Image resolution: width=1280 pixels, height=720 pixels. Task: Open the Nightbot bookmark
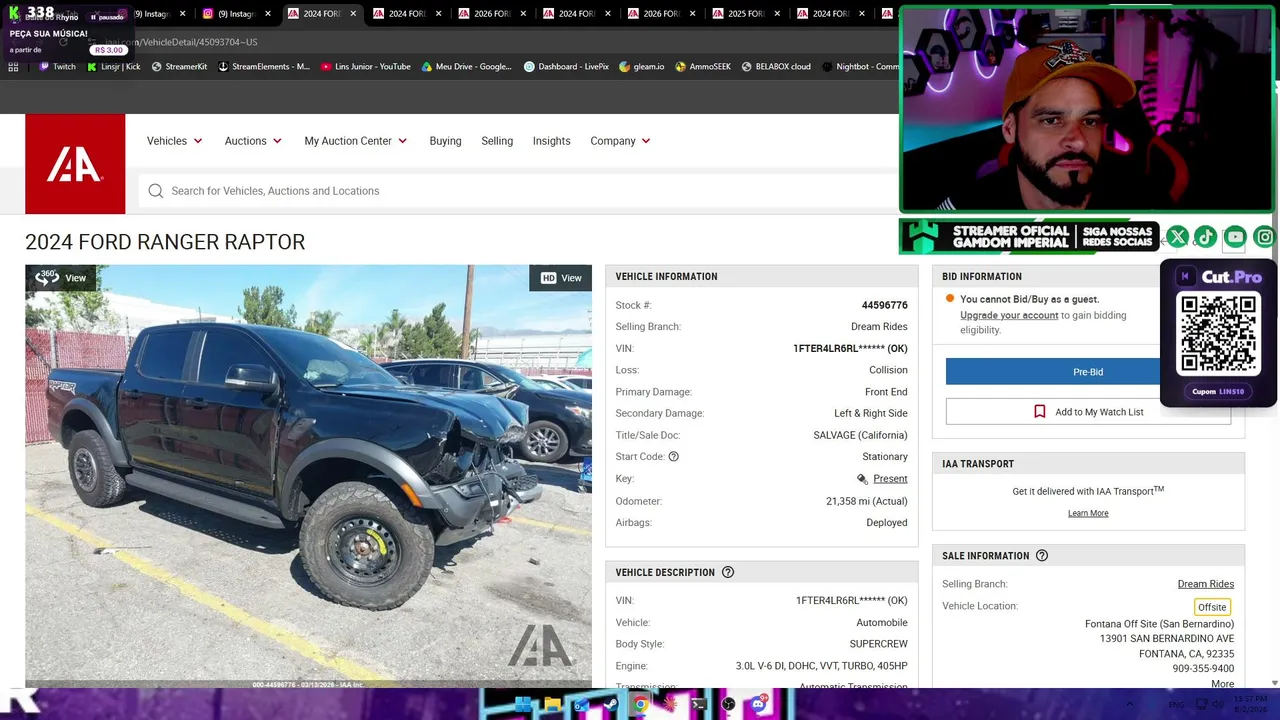point(860,67)
